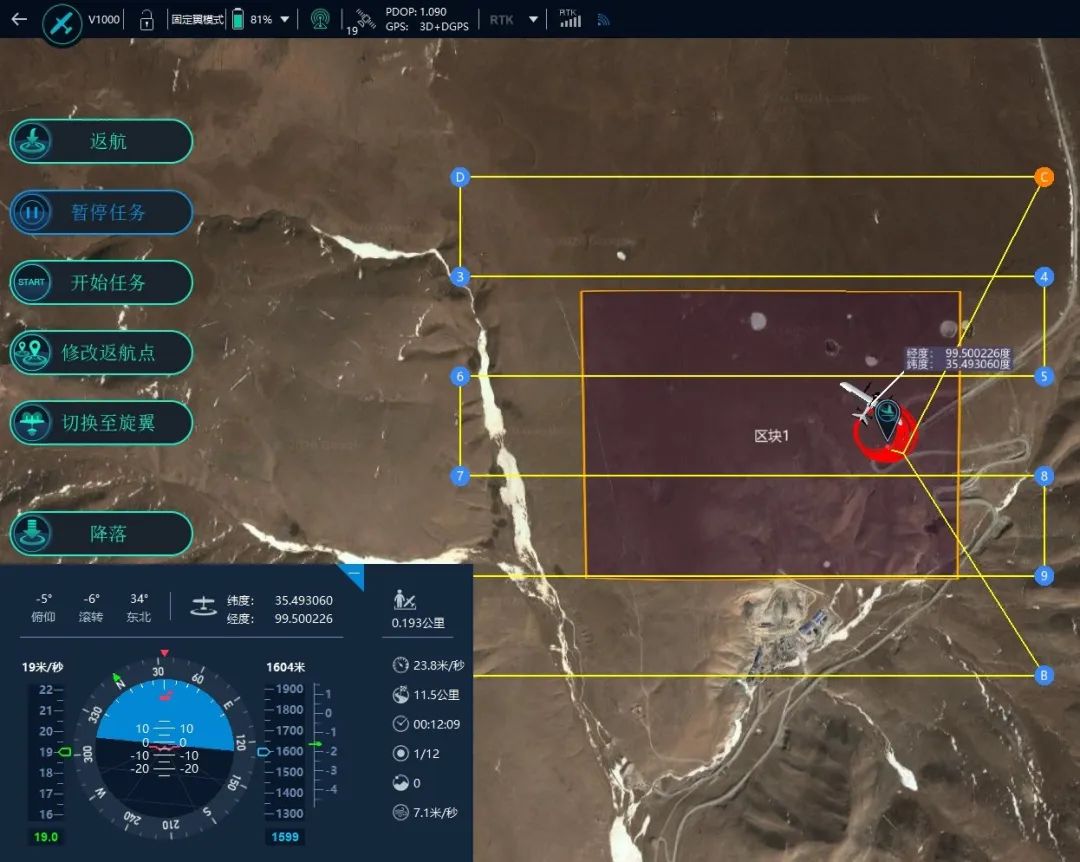1080x862 pixels.
Task: Click the home point marker on map
Action: click(886, 422)
